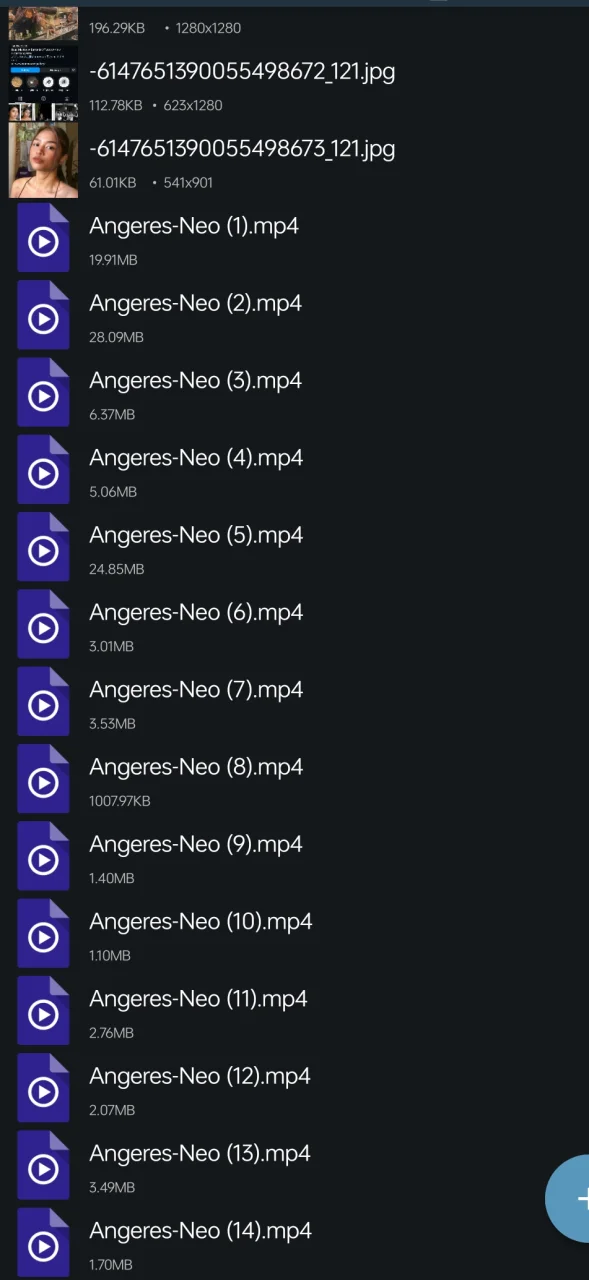Open the screenshot thumbnail ending 498672_121
589x1280 pixels.
click(x=43, y=83)
